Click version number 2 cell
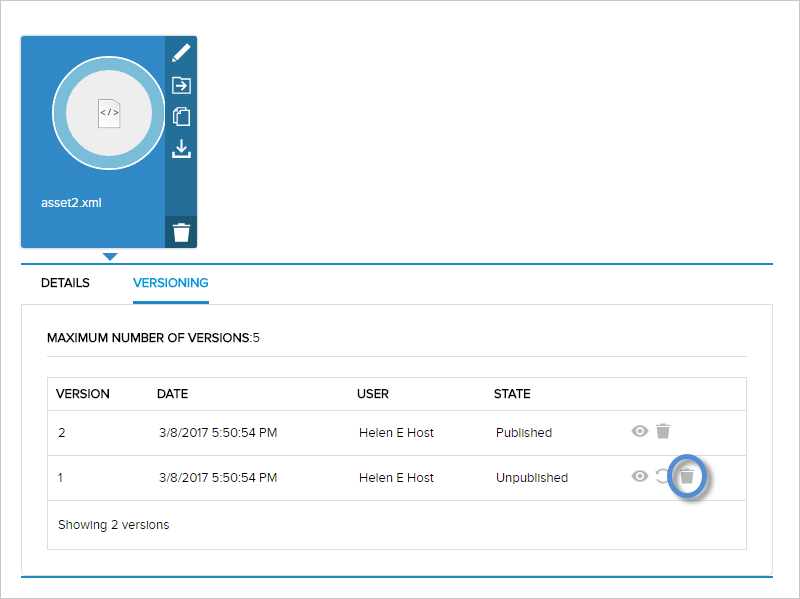The height and width of the screenshot is (599, 800). pyautogui.click(x=62, y=433)
